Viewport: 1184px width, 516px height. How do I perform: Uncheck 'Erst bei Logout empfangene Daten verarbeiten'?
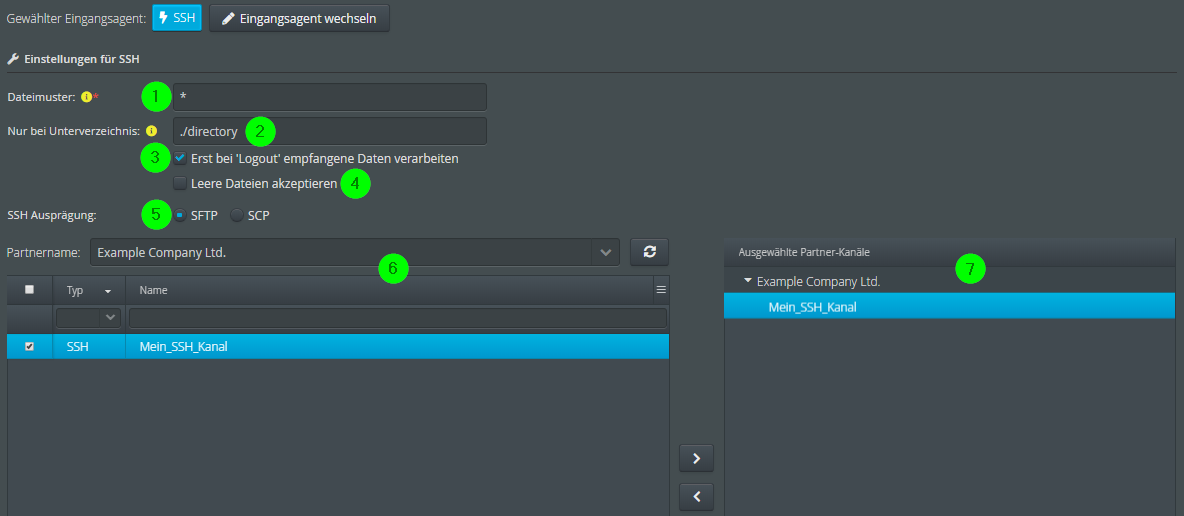(180, 159)
